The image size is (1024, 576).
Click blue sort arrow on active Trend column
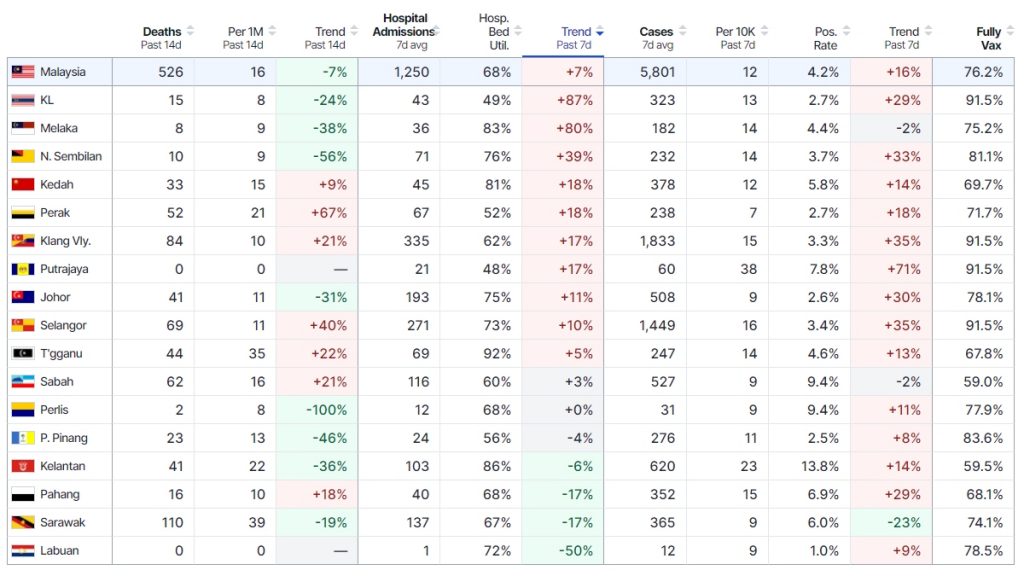pos(599,33)
